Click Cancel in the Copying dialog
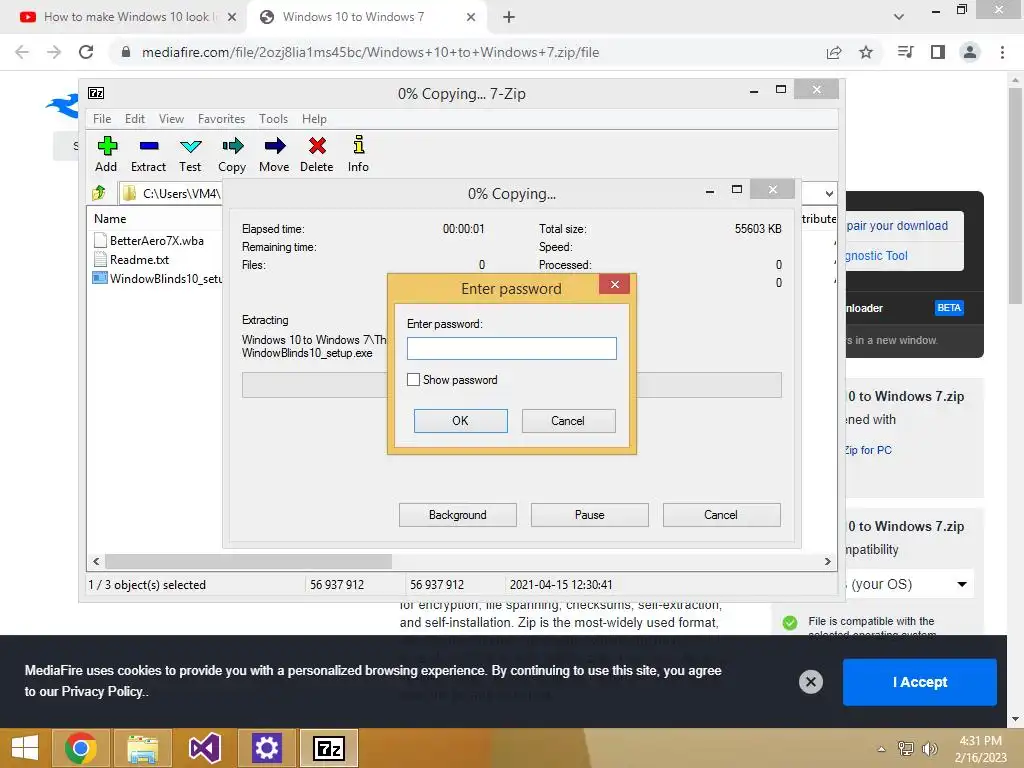Screen dimensions: 1024x768 point(721,515)
